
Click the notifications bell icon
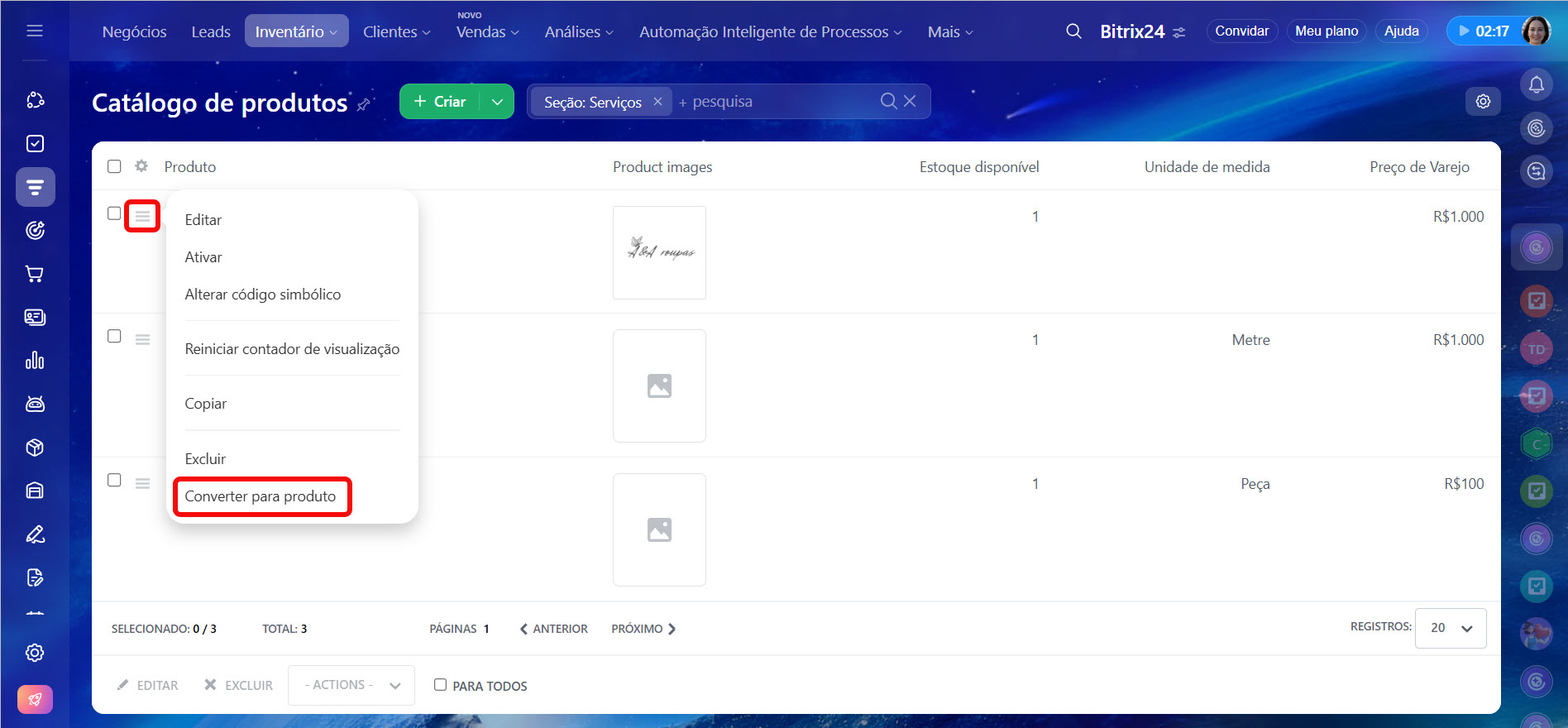click(1536, 84)
